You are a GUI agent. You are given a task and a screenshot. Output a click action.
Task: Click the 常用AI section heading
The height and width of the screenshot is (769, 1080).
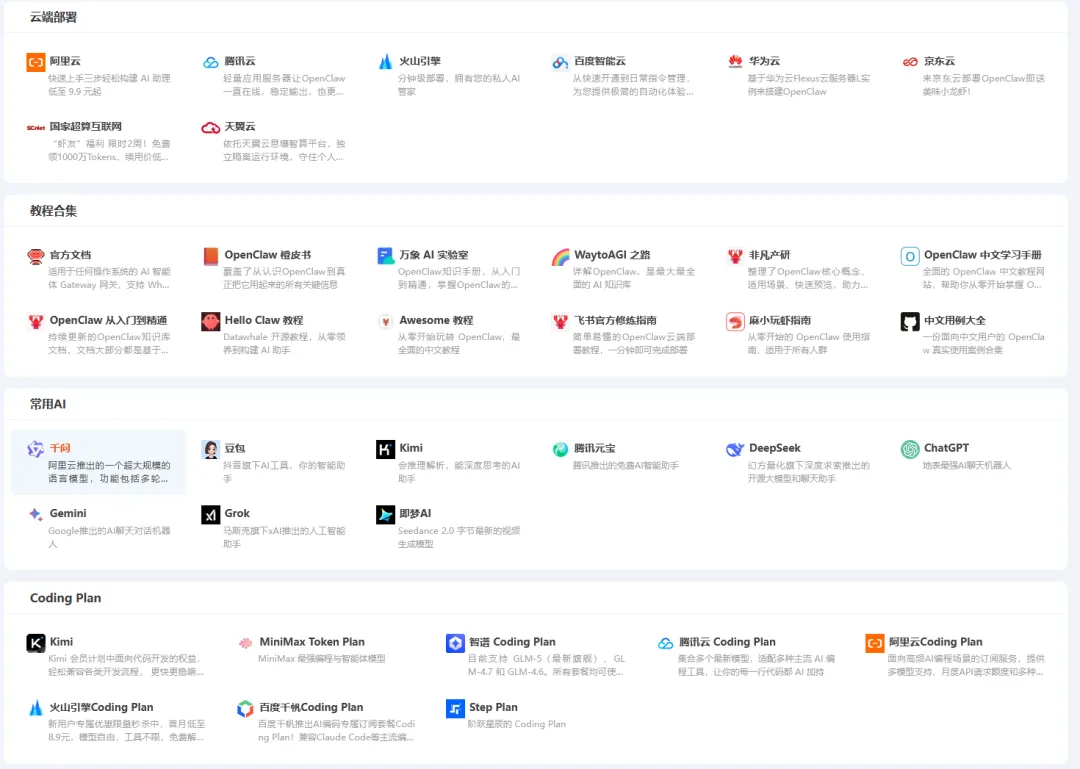point(48,404)
